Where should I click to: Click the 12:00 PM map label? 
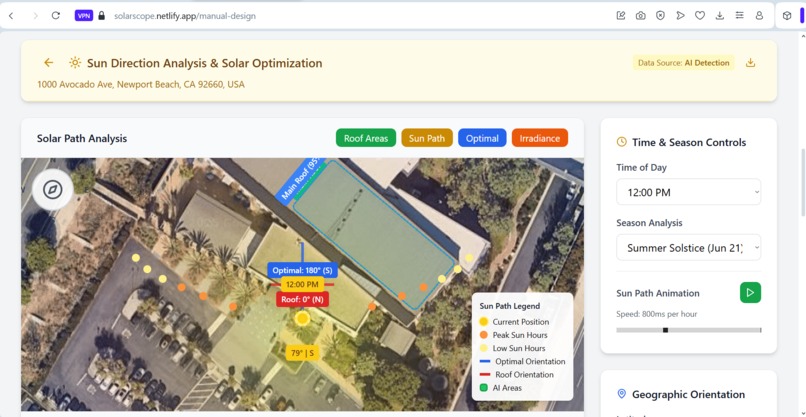pyautogui.click(x=302, y=284)
